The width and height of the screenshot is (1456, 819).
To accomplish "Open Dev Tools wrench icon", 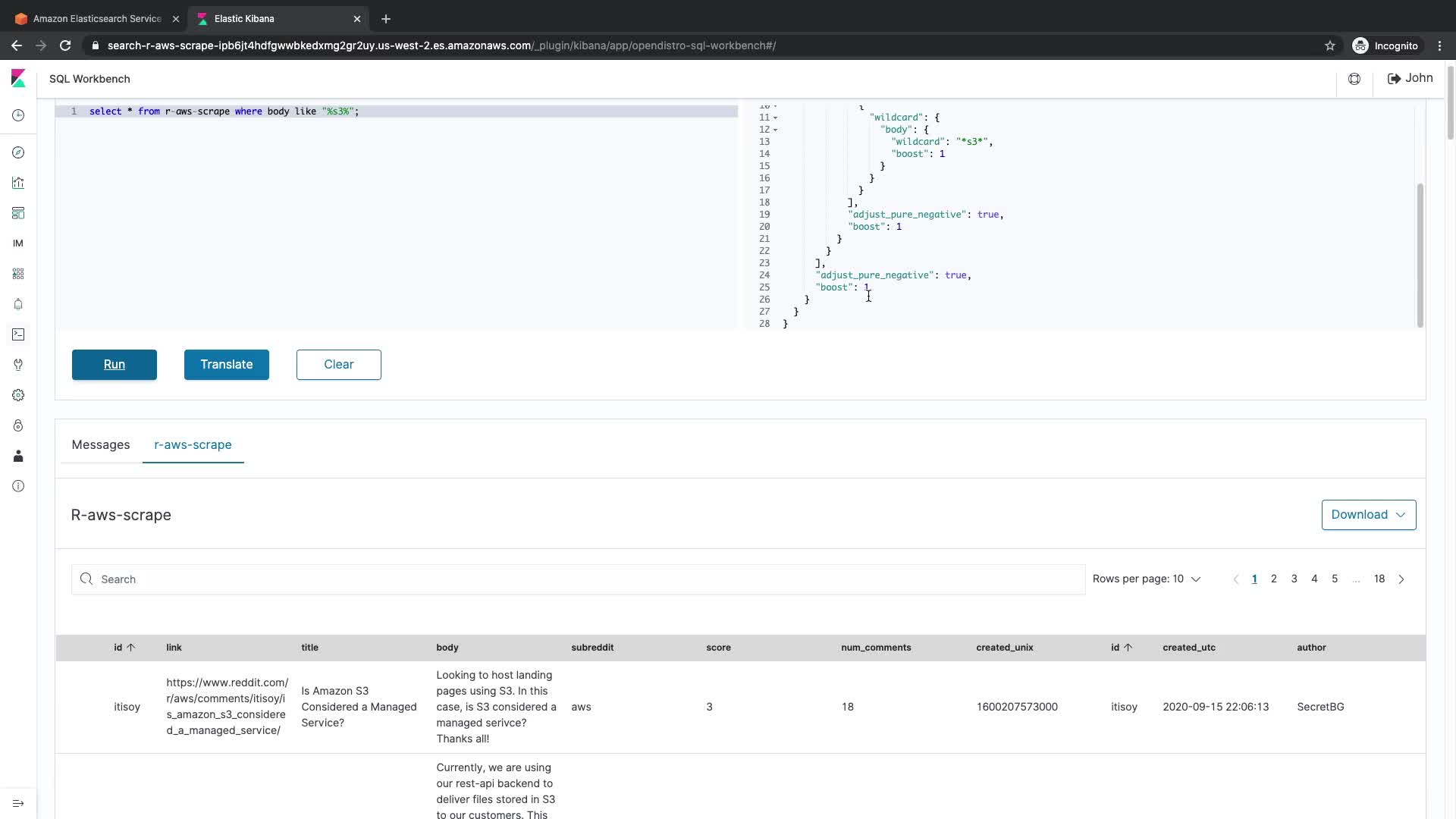I will (x=18, y=365).
